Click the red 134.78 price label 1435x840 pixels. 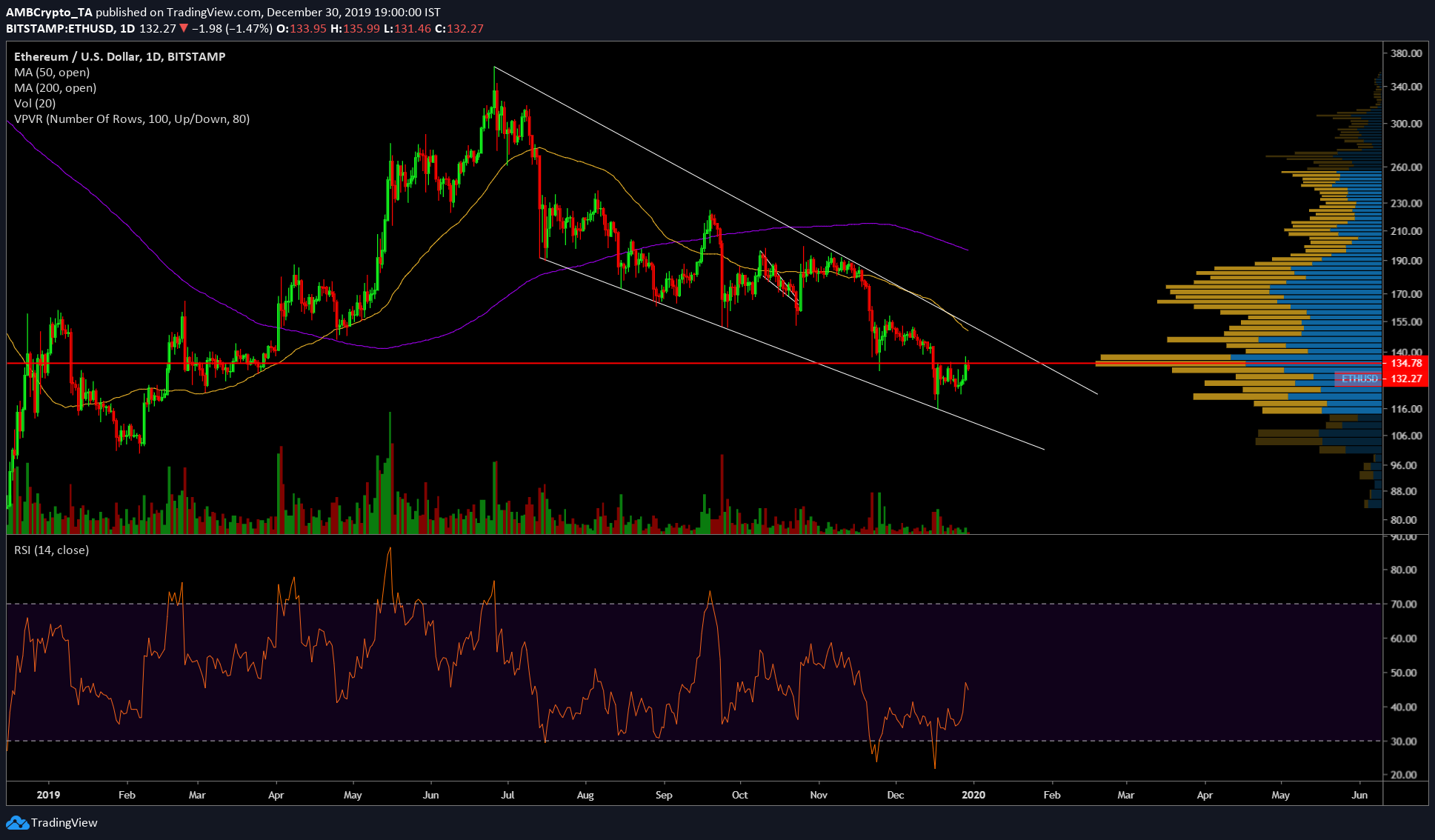[x=1406, y=363]
